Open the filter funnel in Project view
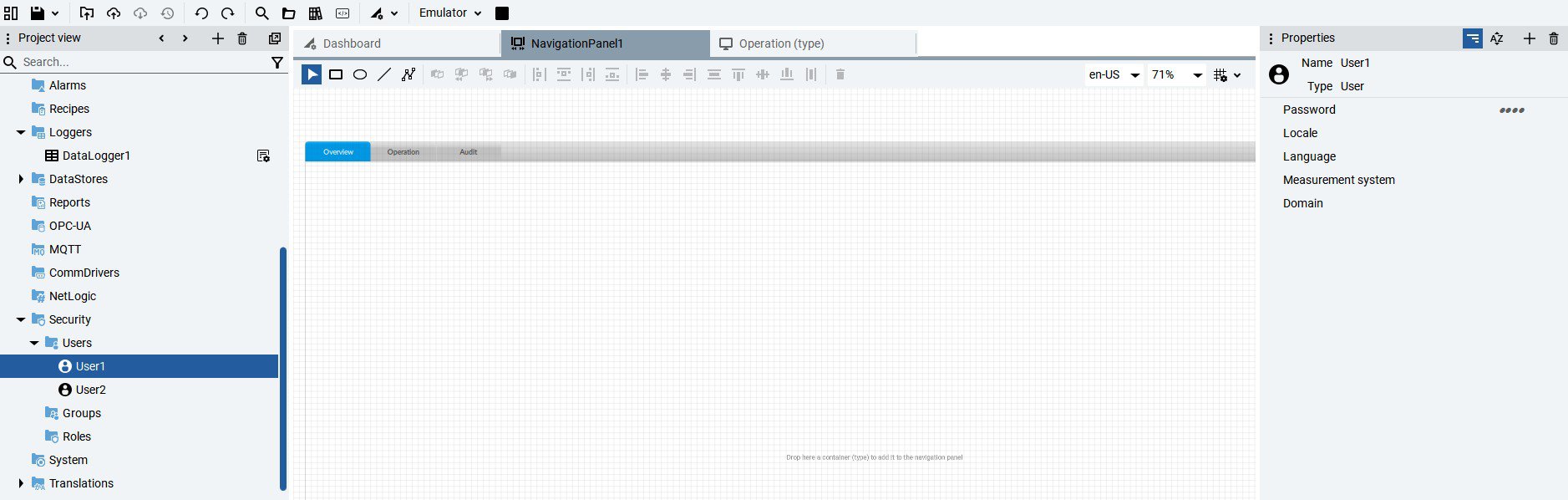 click(x=277, y=62)
